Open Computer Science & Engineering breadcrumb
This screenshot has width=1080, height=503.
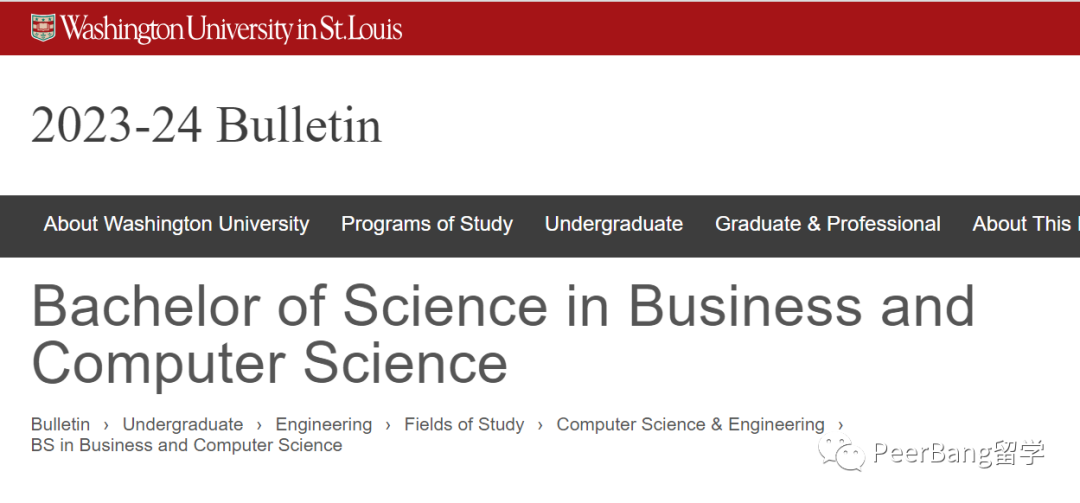[x=690, y=424]
